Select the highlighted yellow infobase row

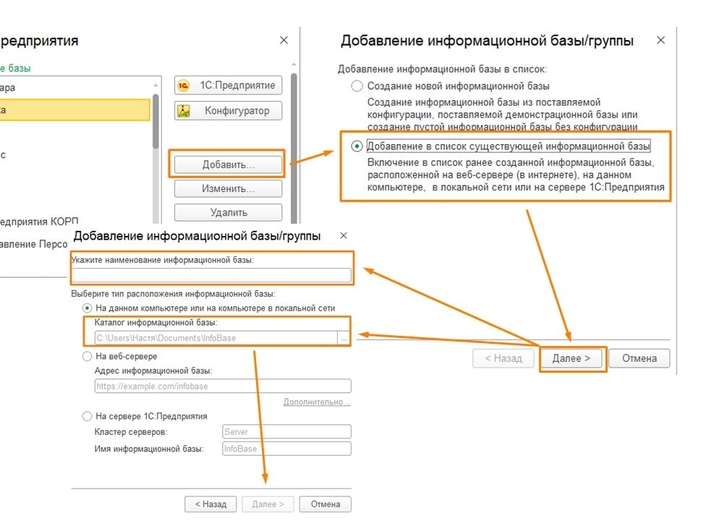[74, 110]
